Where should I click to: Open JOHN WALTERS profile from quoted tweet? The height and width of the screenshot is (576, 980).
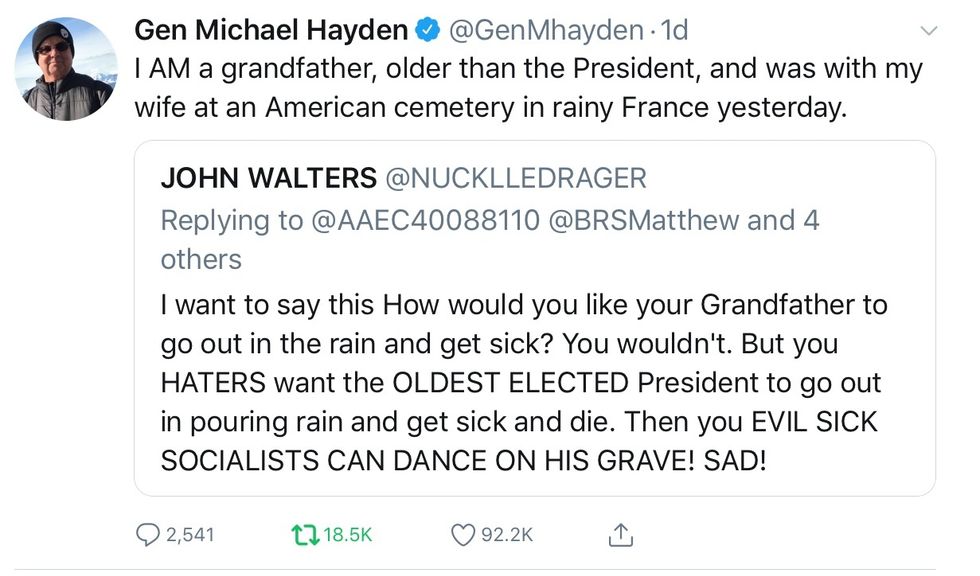[x=268, y=178]
